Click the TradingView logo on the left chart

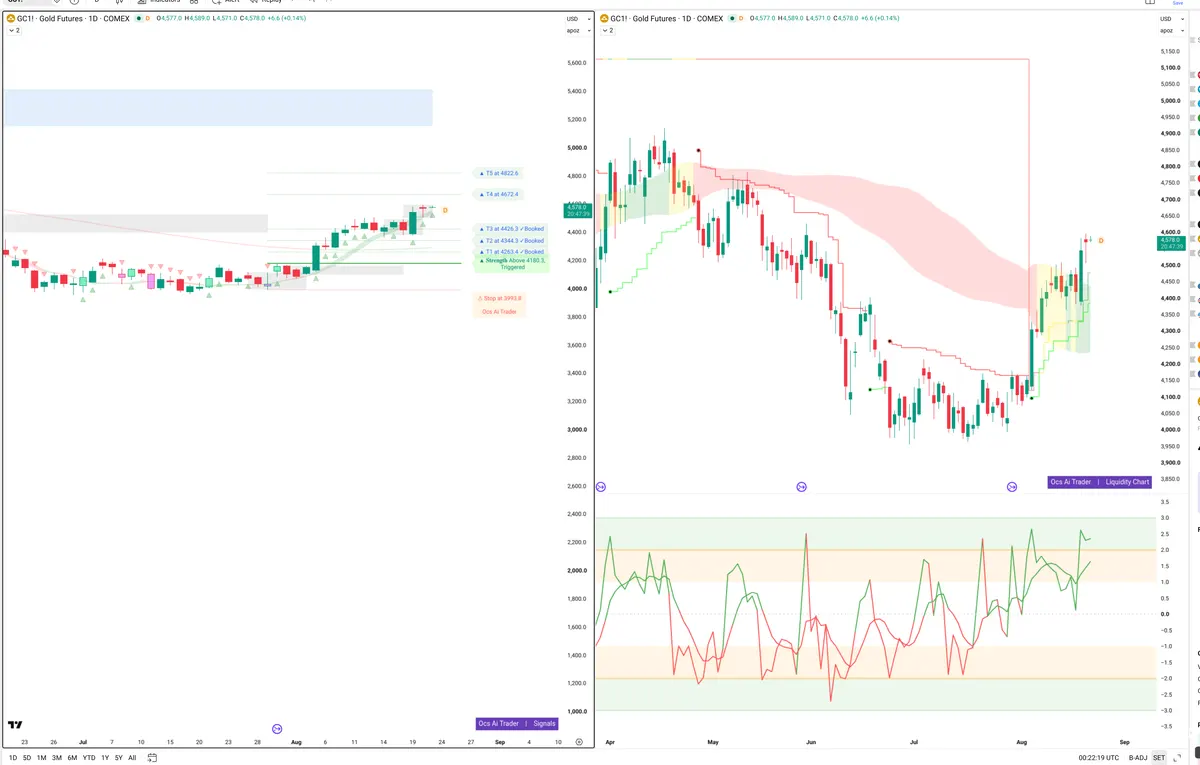(x=15, y=724)
